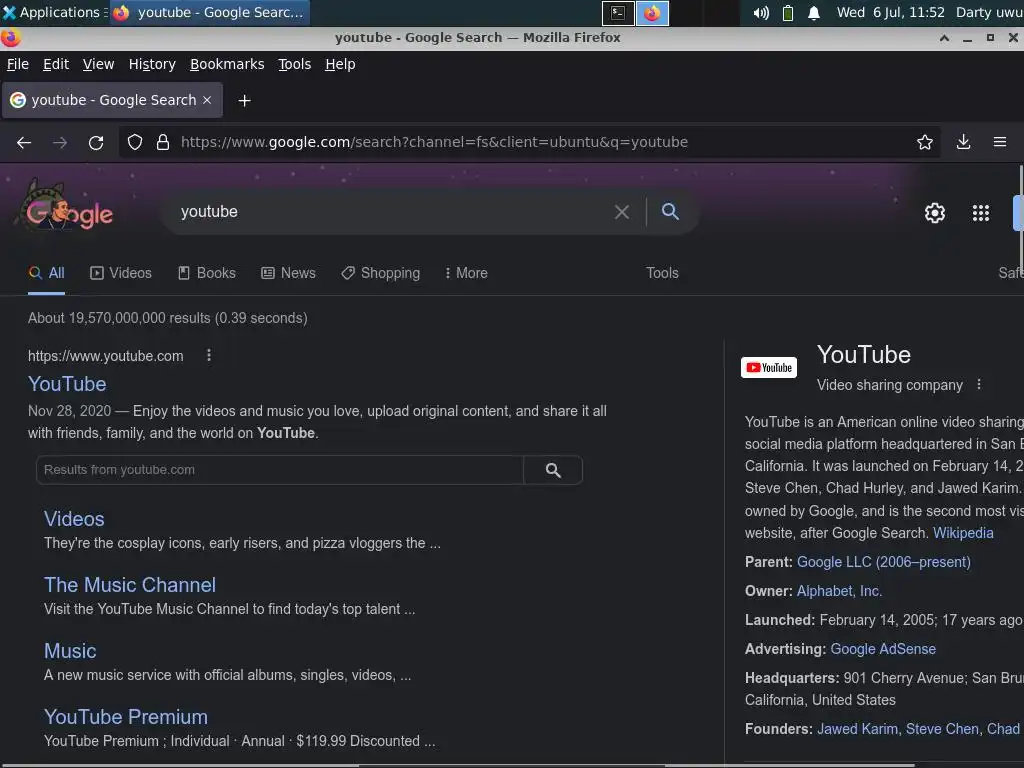
Task: Open the Bookmarks menu
Action: 227,64
